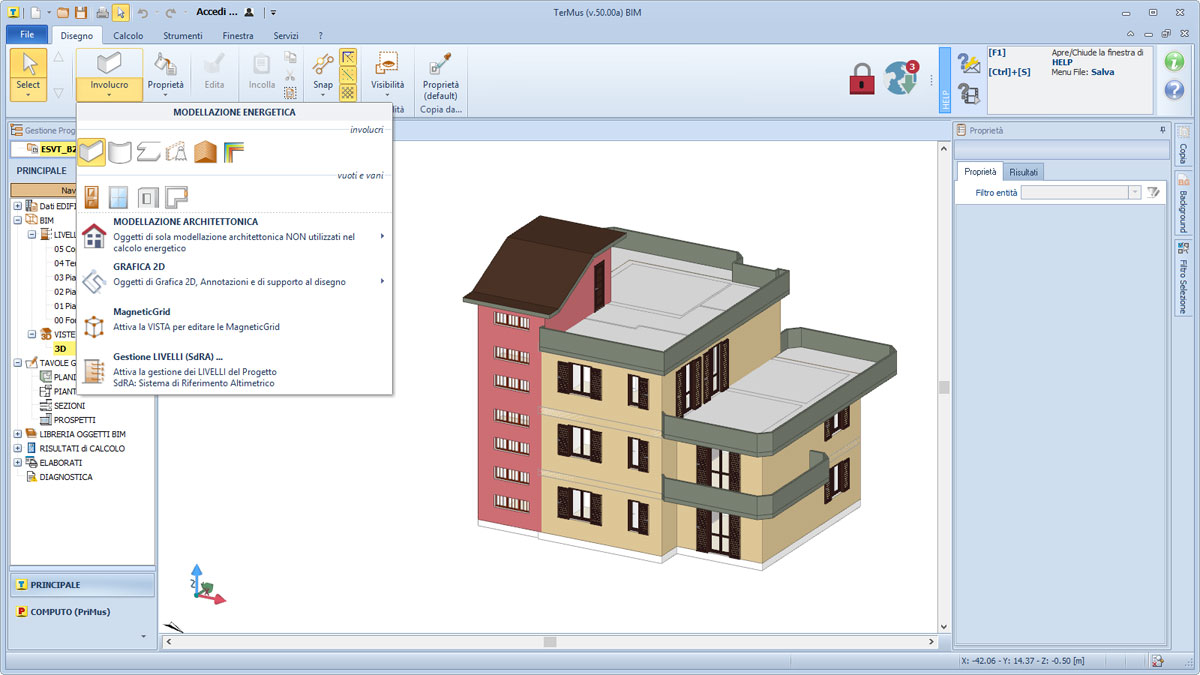This screenshot has height=675, width=1200.
Task: Click the horizontal scrollbar thumb below viewport
Action: tap(549, 641)
